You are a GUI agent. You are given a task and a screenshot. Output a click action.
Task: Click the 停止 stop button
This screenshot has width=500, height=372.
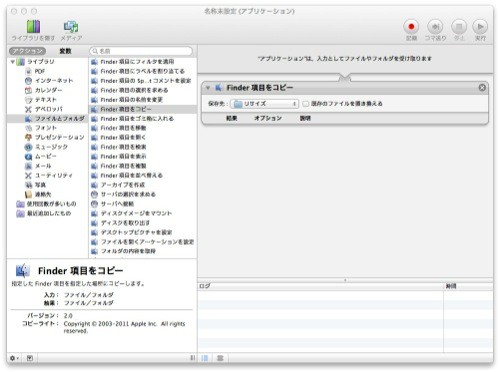(459, 27)
